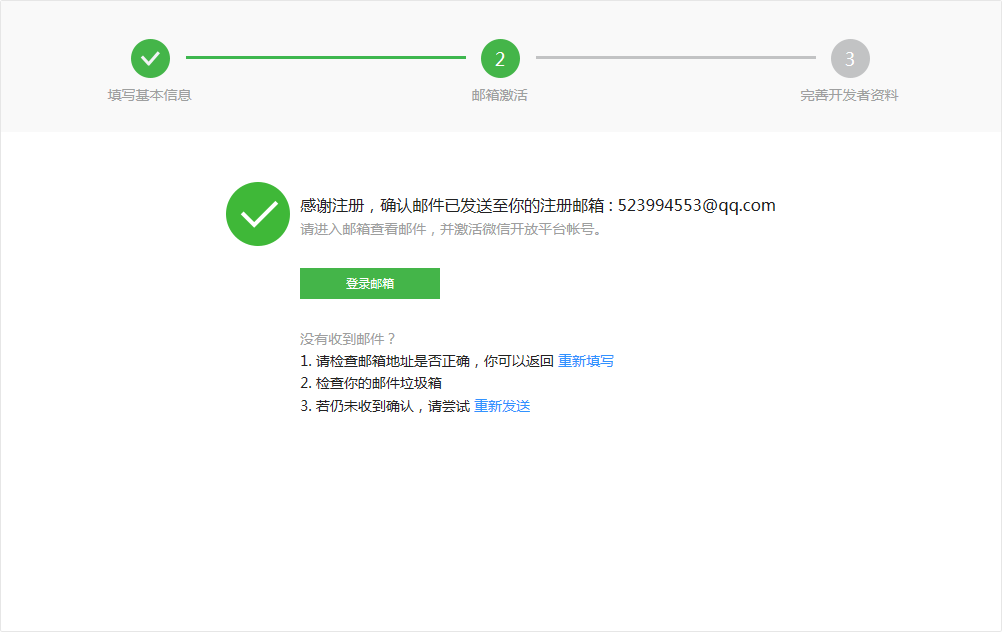Click the green progress line between steps 1 and 2
This screenshot has height=632, width=1002.
pos(325,58)
